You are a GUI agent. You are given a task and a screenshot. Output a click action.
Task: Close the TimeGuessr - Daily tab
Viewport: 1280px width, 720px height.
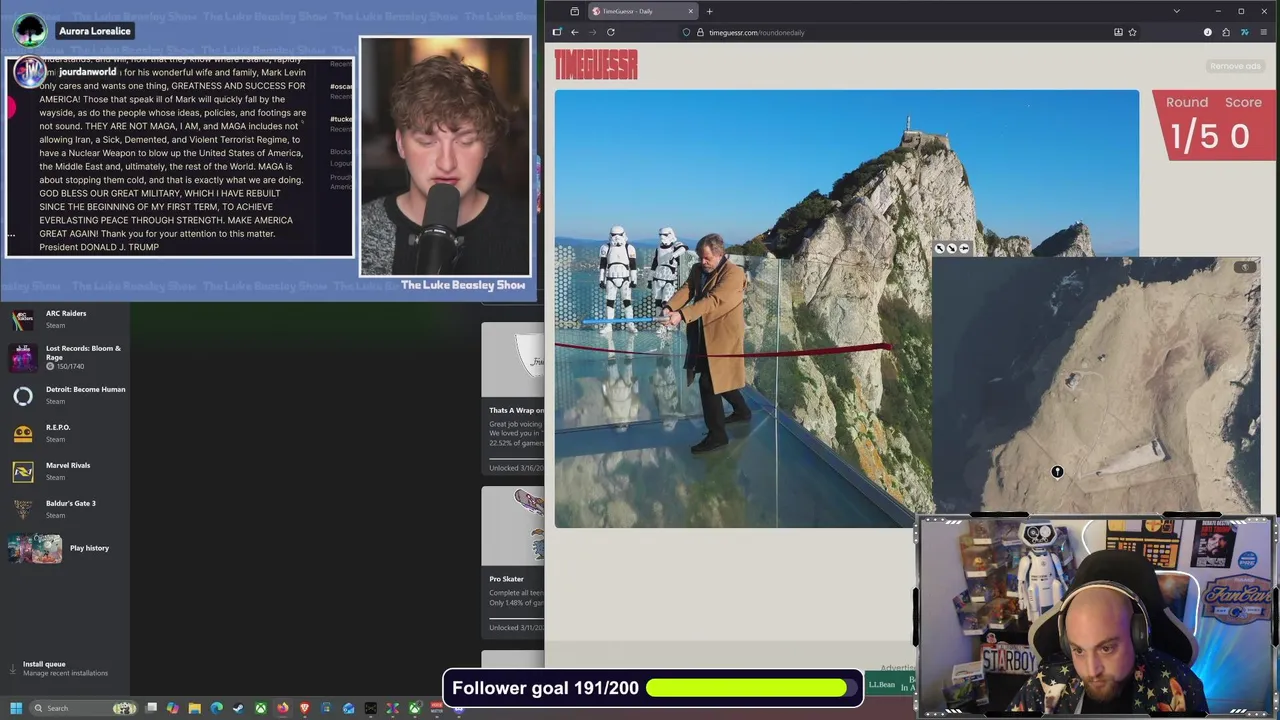point(691,11)
